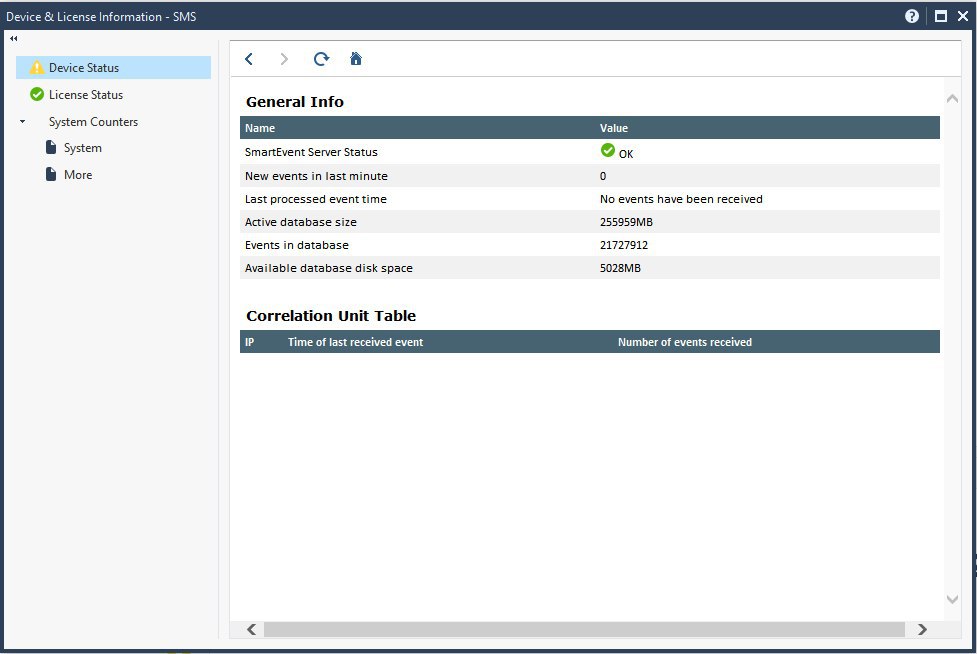Viewport: 977px width, 654px height.
Task: Select the Available database disk space label
Action: 328,268
